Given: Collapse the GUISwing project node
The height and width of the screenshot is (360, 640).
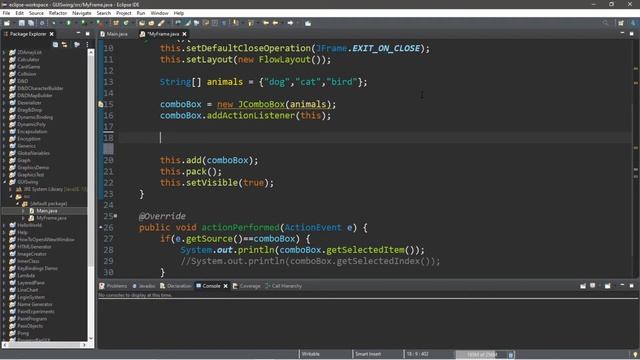Looking at the screenshot, I should (4, 182).
